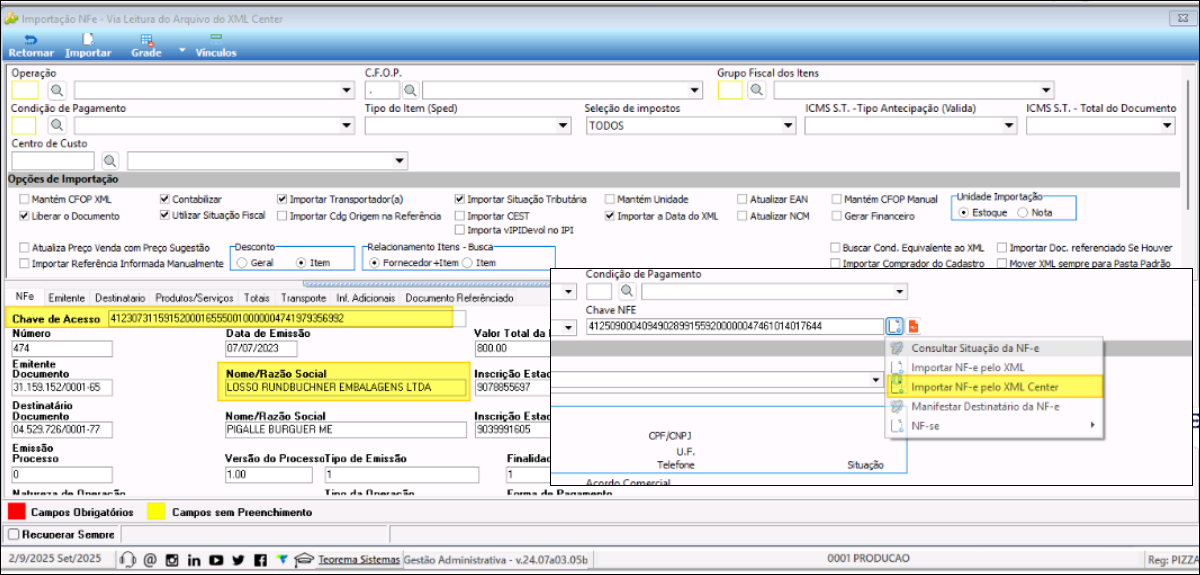Switch to the Destinatario tab

click(x=120, y=298)
